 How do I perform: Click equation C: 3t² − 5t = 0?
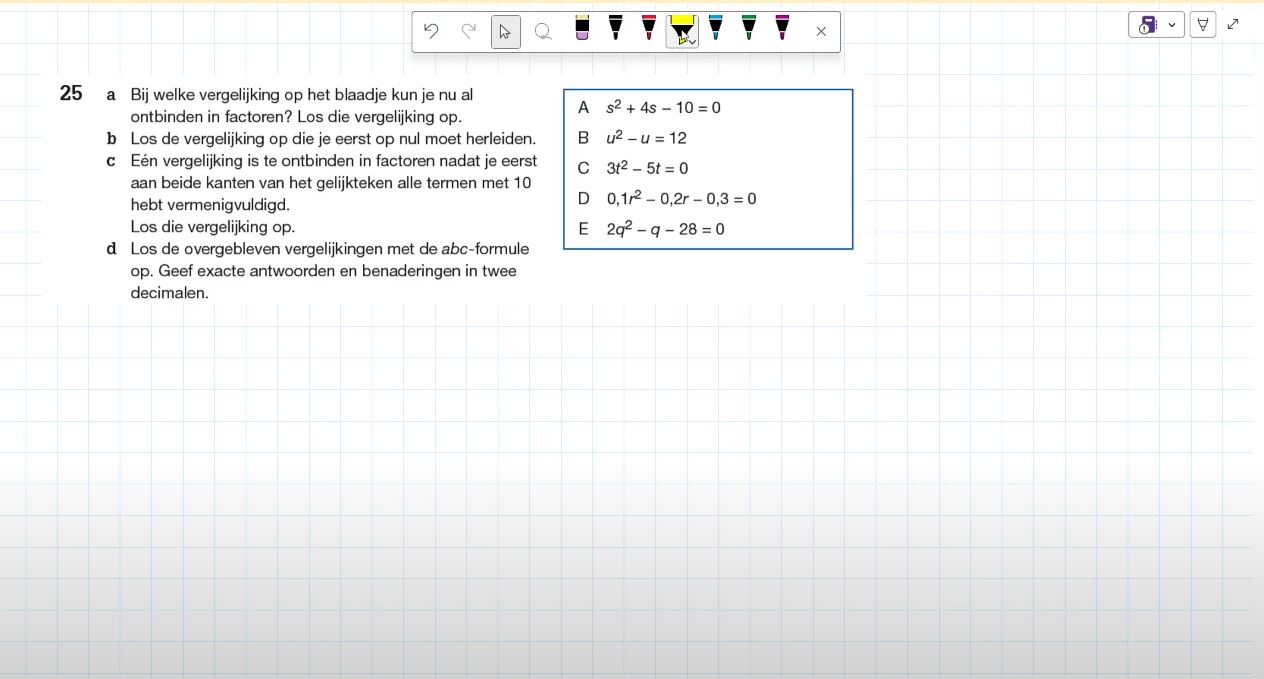click(647, 169)
